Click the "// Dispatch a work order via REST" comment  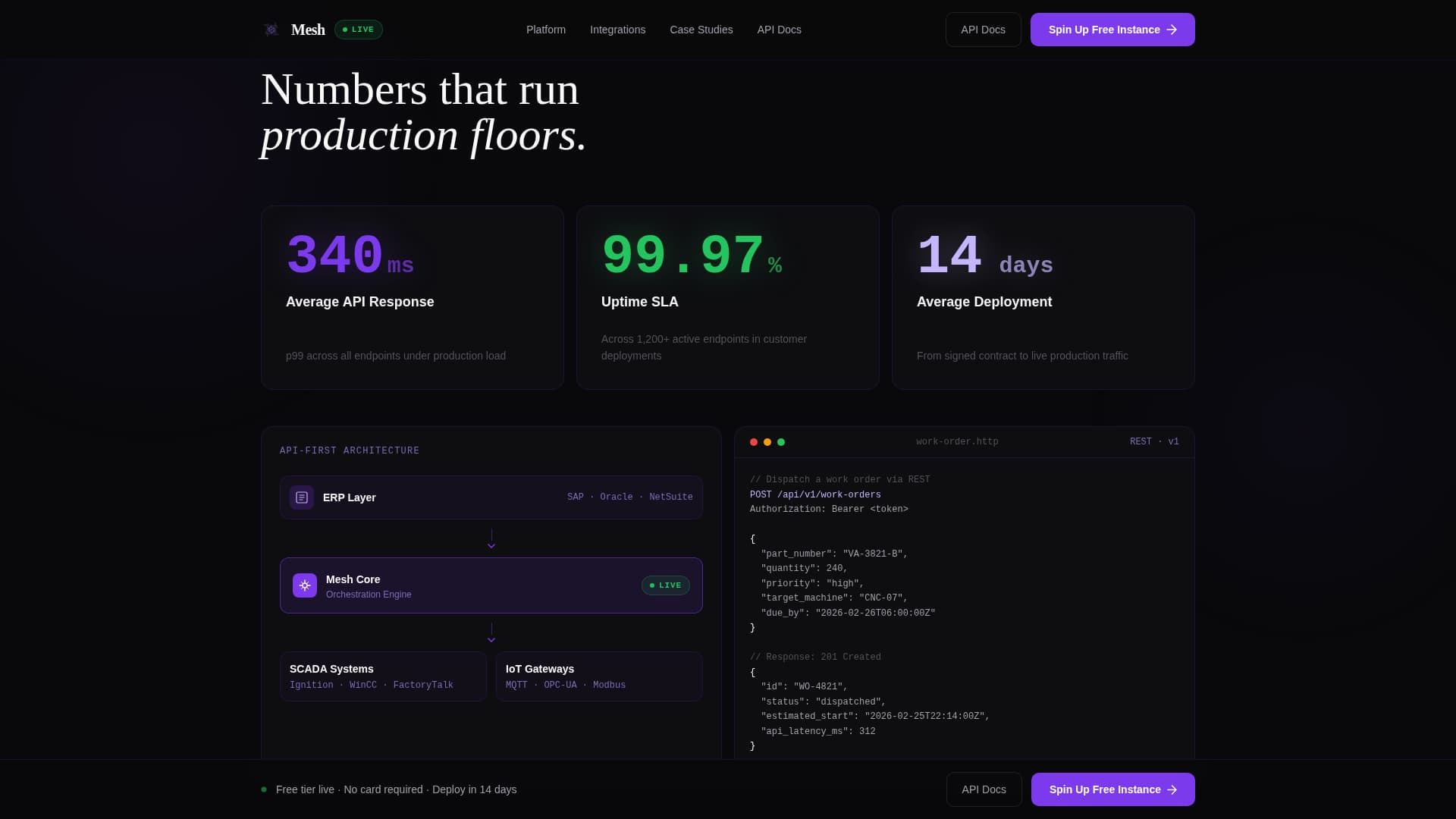coord(840,480)
